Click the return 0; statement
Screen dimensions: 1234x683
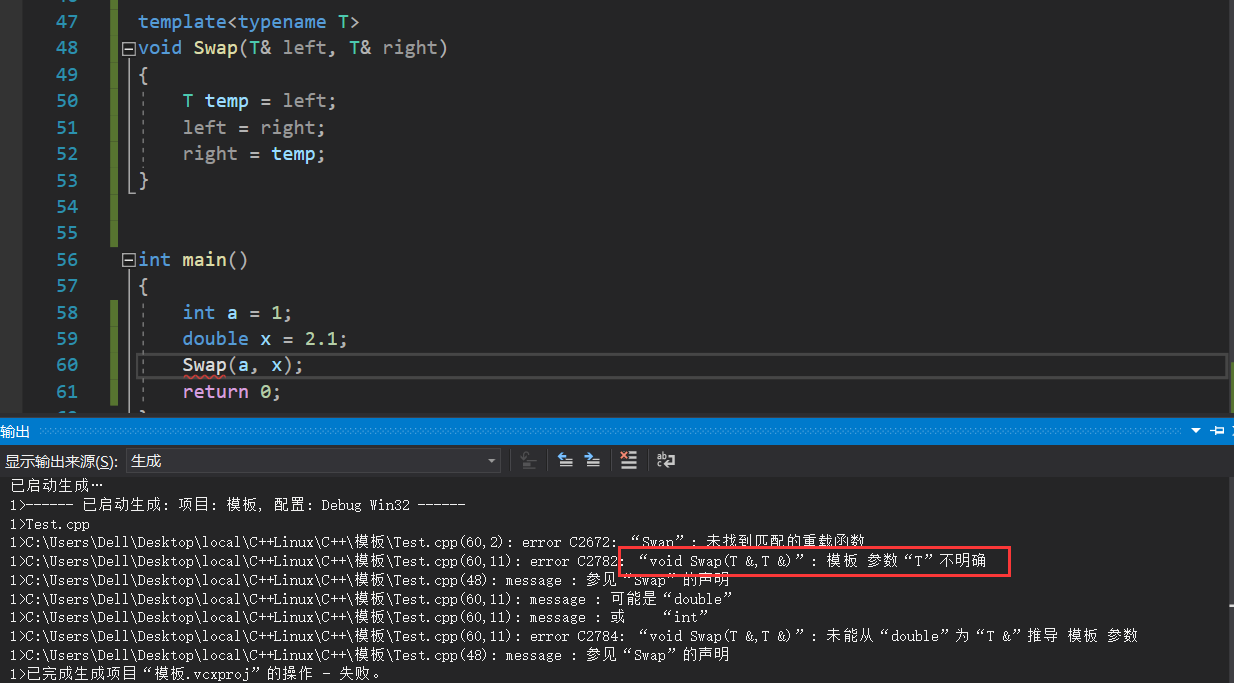coord(232,392)
